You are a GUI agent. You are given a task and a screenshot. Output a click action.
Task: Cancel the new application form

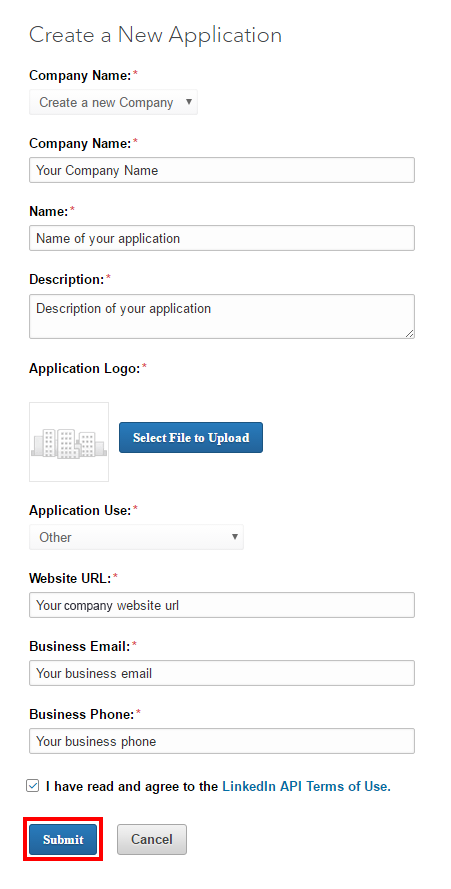151,840
